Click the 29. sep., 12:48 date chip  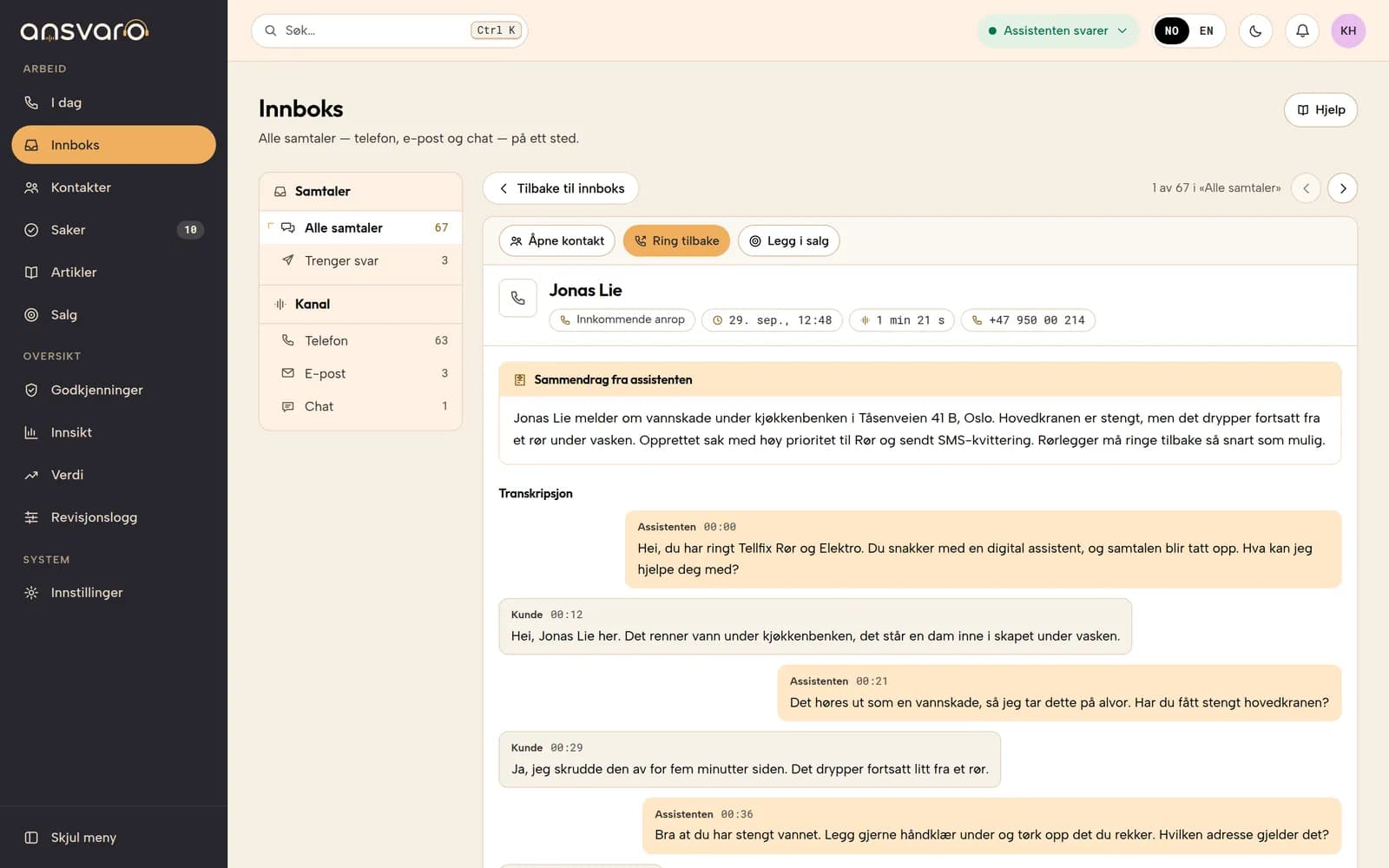[772, 320]
